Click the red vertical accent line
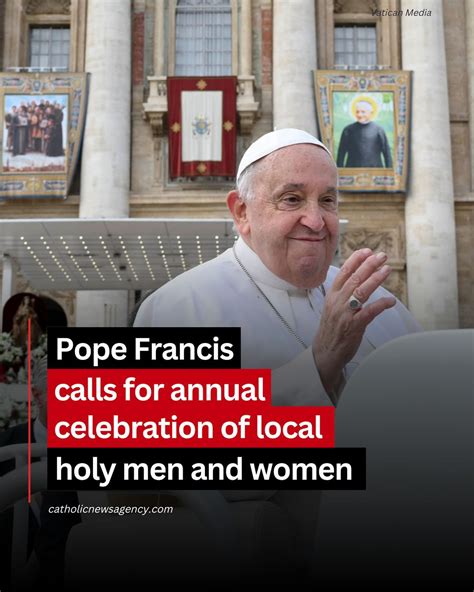Image resolution: width=474 pixels, height=592 pixels. click(29, 410)
